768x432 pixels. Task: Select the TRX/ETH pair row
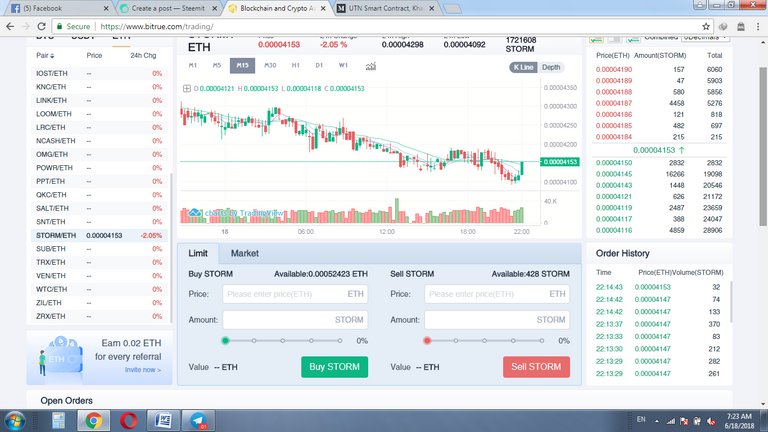(x=97, y=263)
